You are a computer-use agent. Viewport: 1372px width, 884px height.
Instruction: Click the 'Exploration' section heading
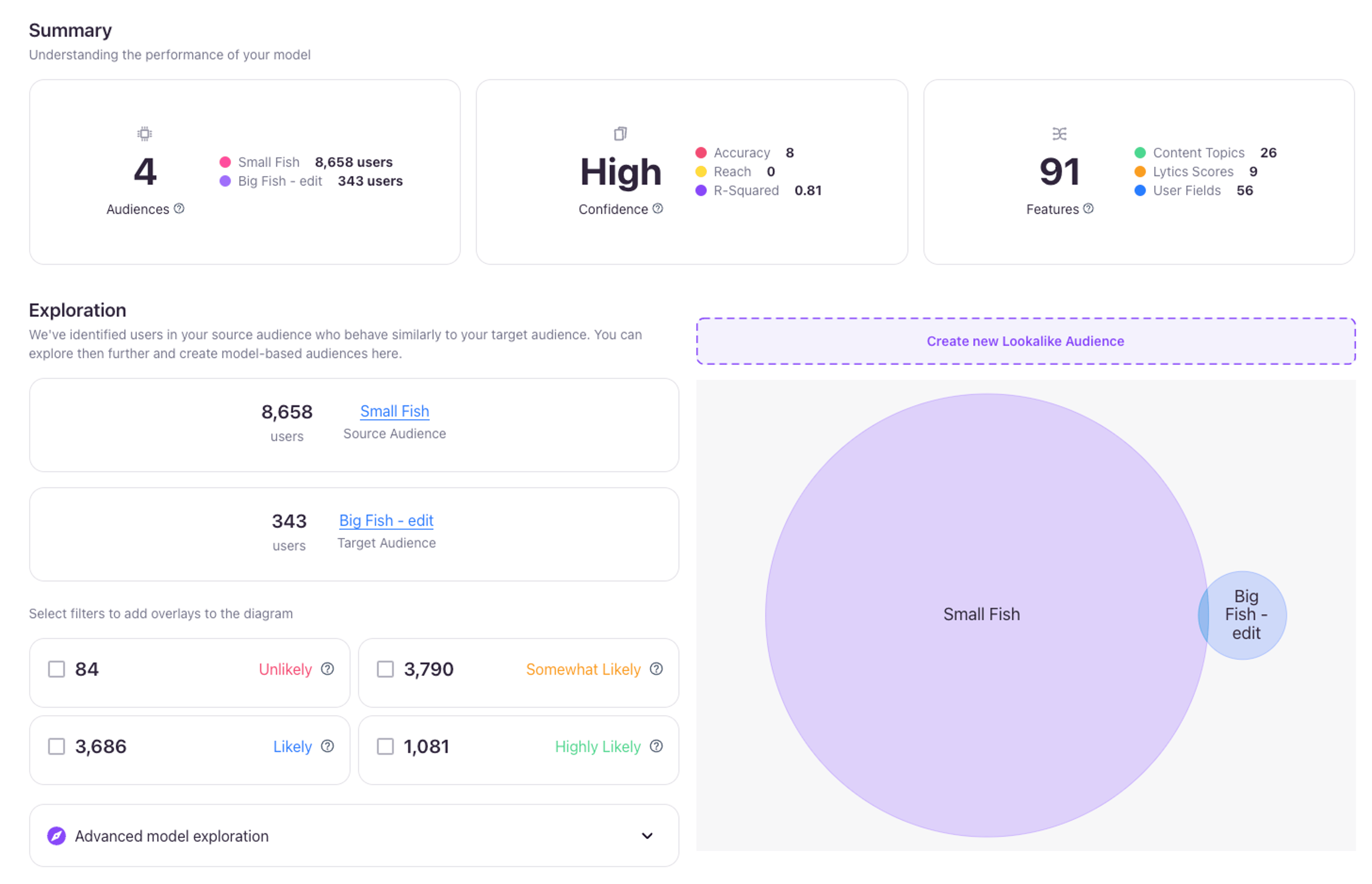pyautogui.click(x=78, y=310)
